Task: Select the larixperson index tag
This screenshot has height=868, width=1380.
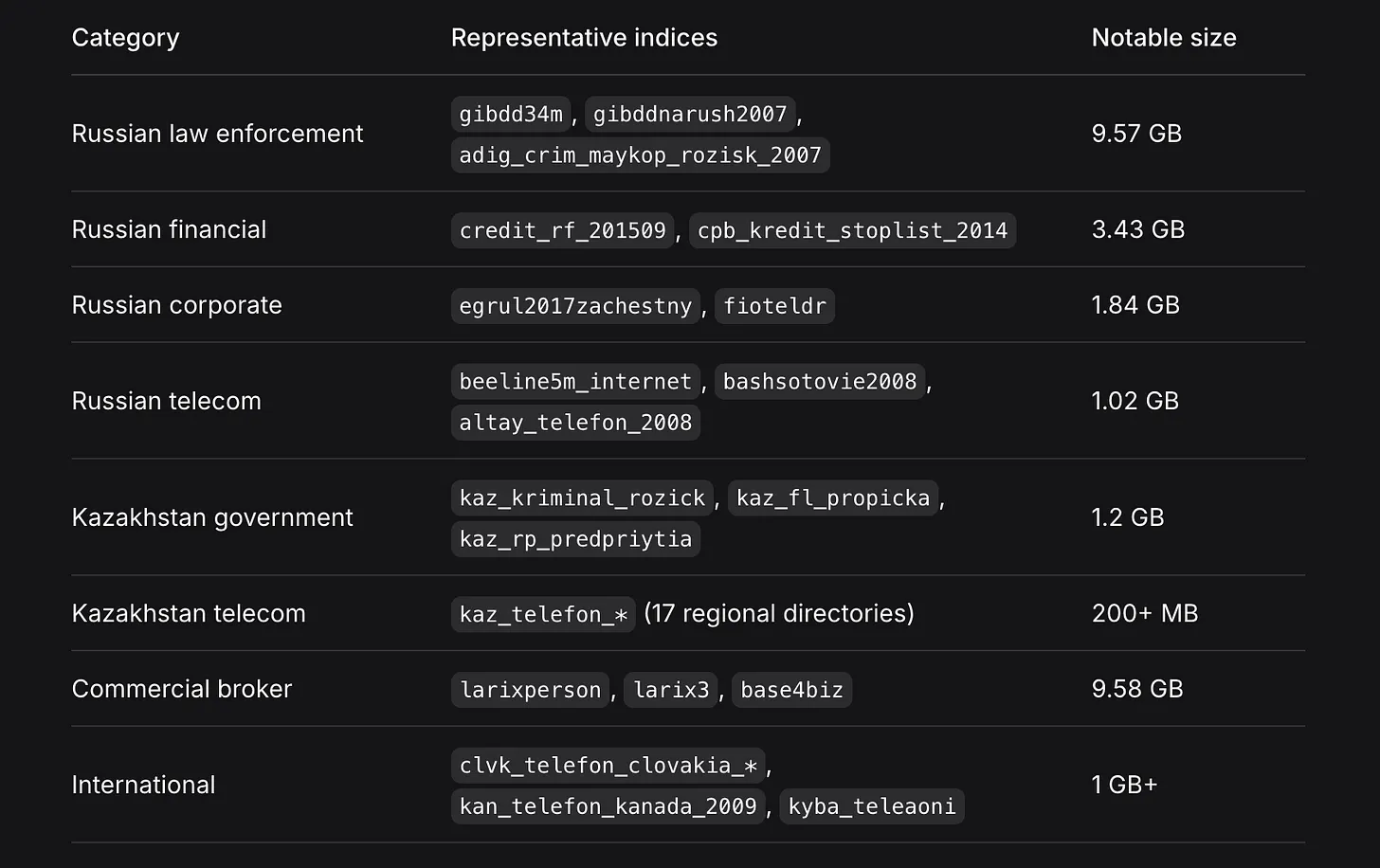Action: (531, 690)
